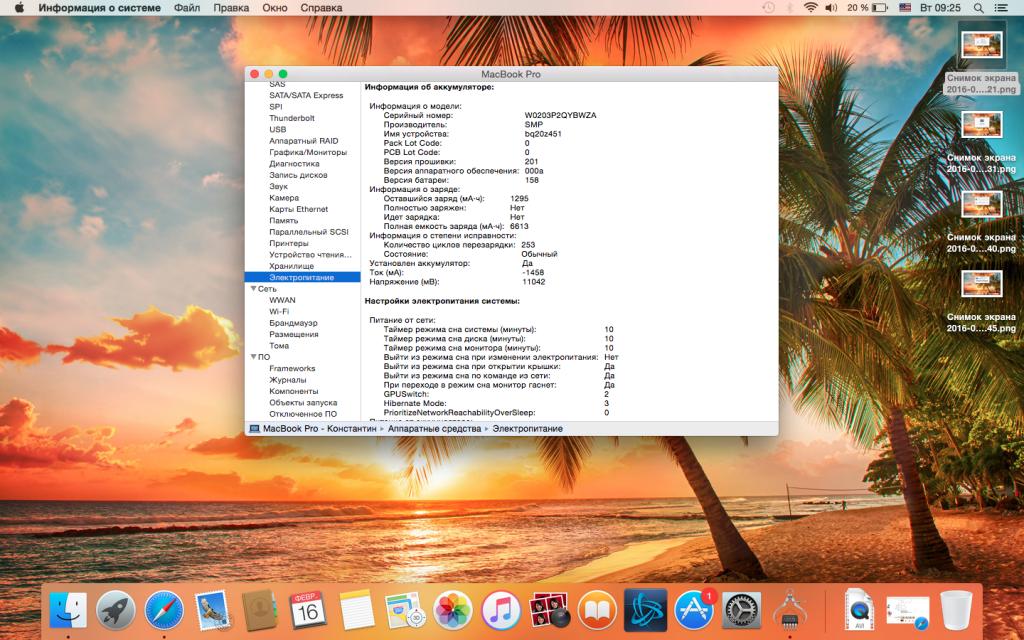Select USB in the sidebar
Image resolution: width=1024 pixels, height=640 pixels.
click(278, 129)
